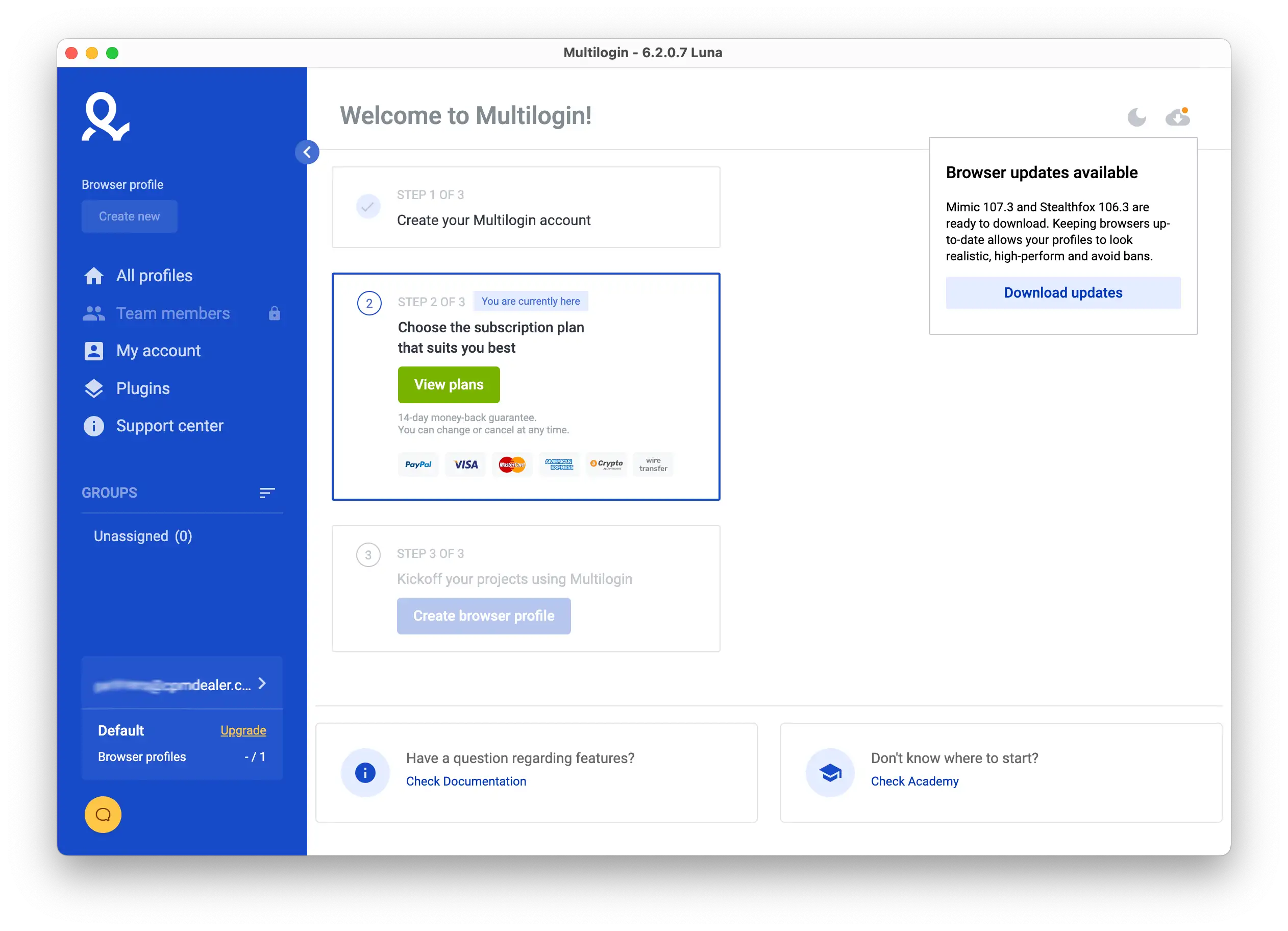
Task: Toggle dark mode with the moon icon
Action: click(1136, 117)
